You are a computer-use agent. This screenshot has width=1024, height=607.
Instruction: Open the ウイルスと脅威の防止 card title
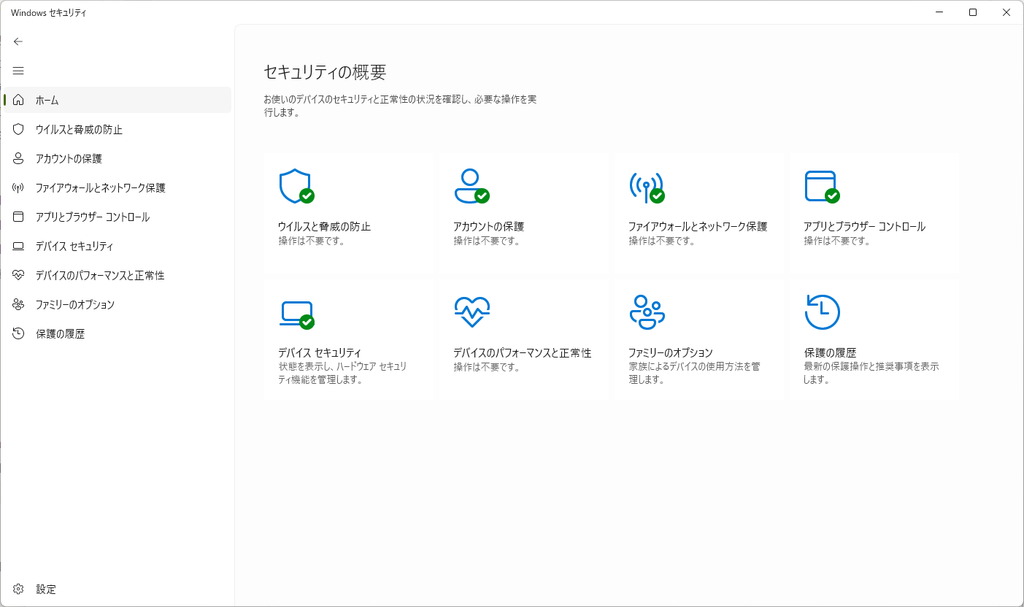coord(324,227)
